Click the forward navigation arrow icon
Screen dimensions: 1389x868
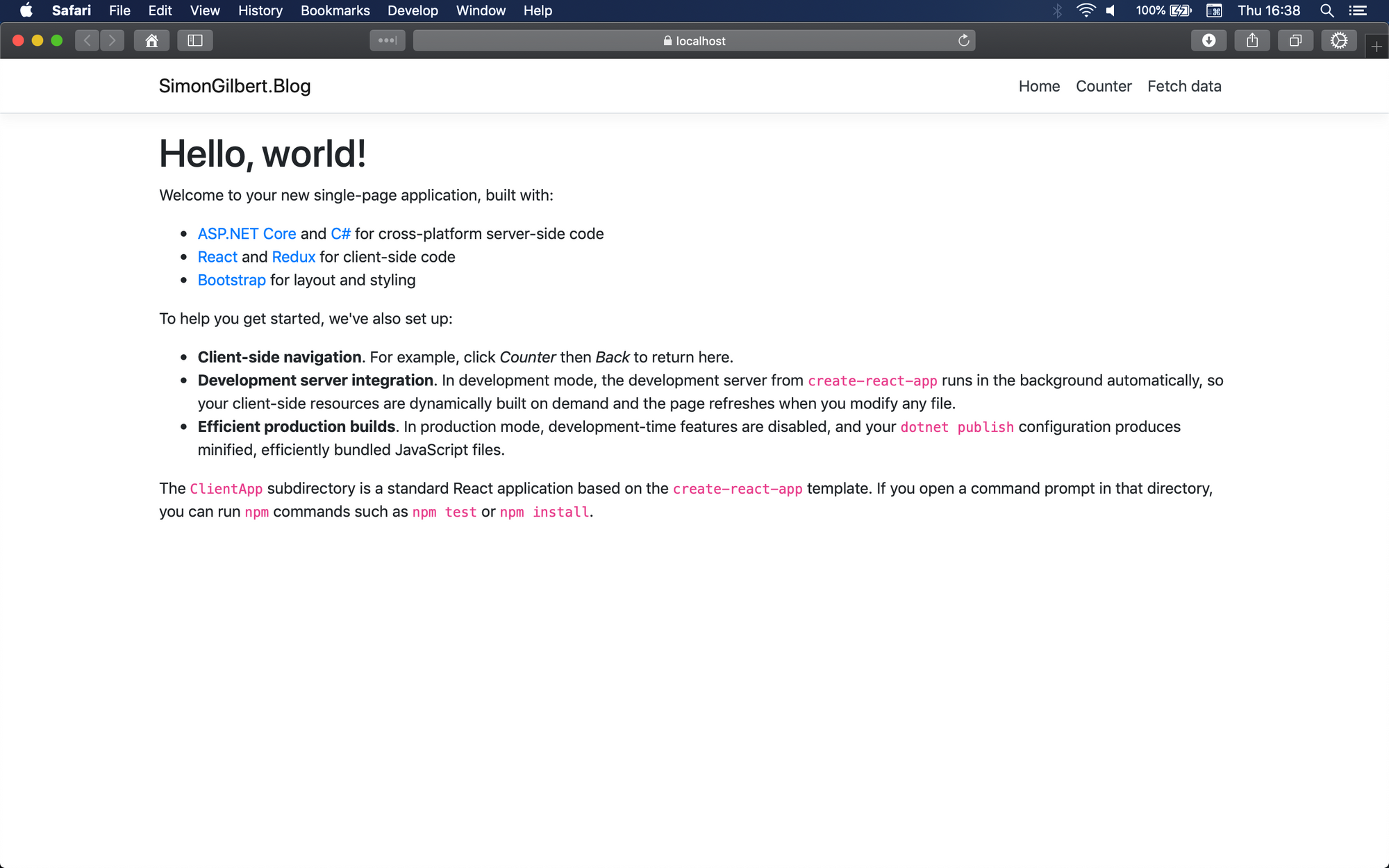pyautogui.click(x=111, y=40)
